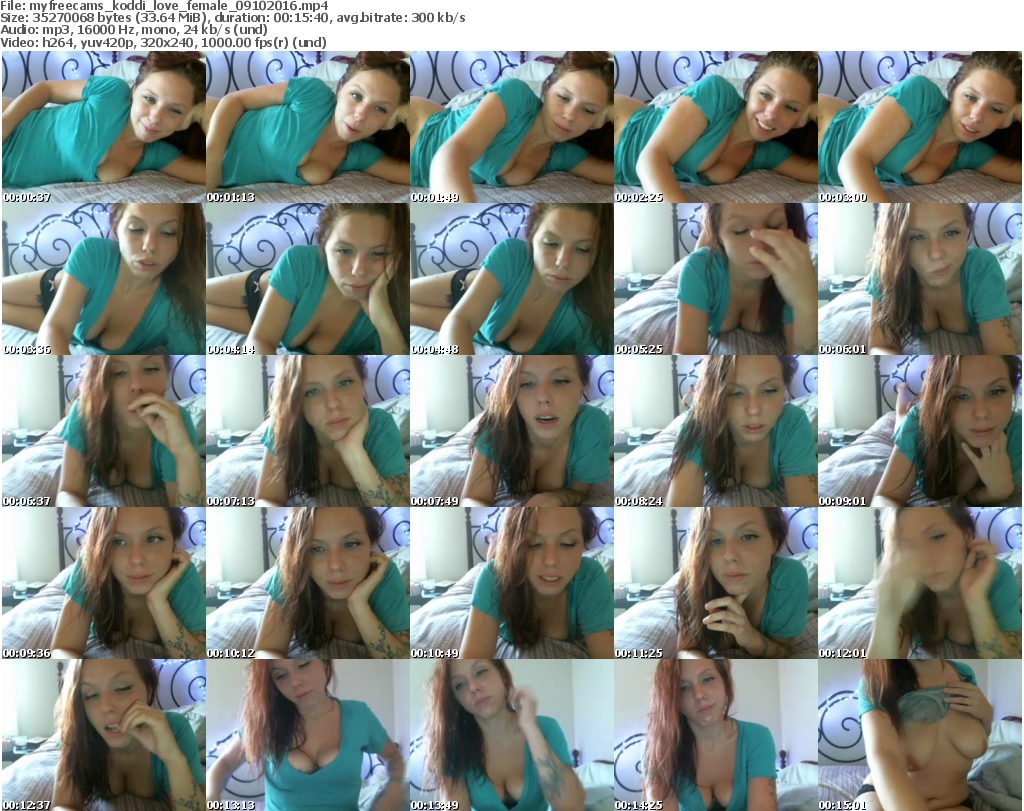Select the thumbnail at 00:03:36
Image resolution: width=1024 pixels, height=811 pixels.
[x=103, y=279]
